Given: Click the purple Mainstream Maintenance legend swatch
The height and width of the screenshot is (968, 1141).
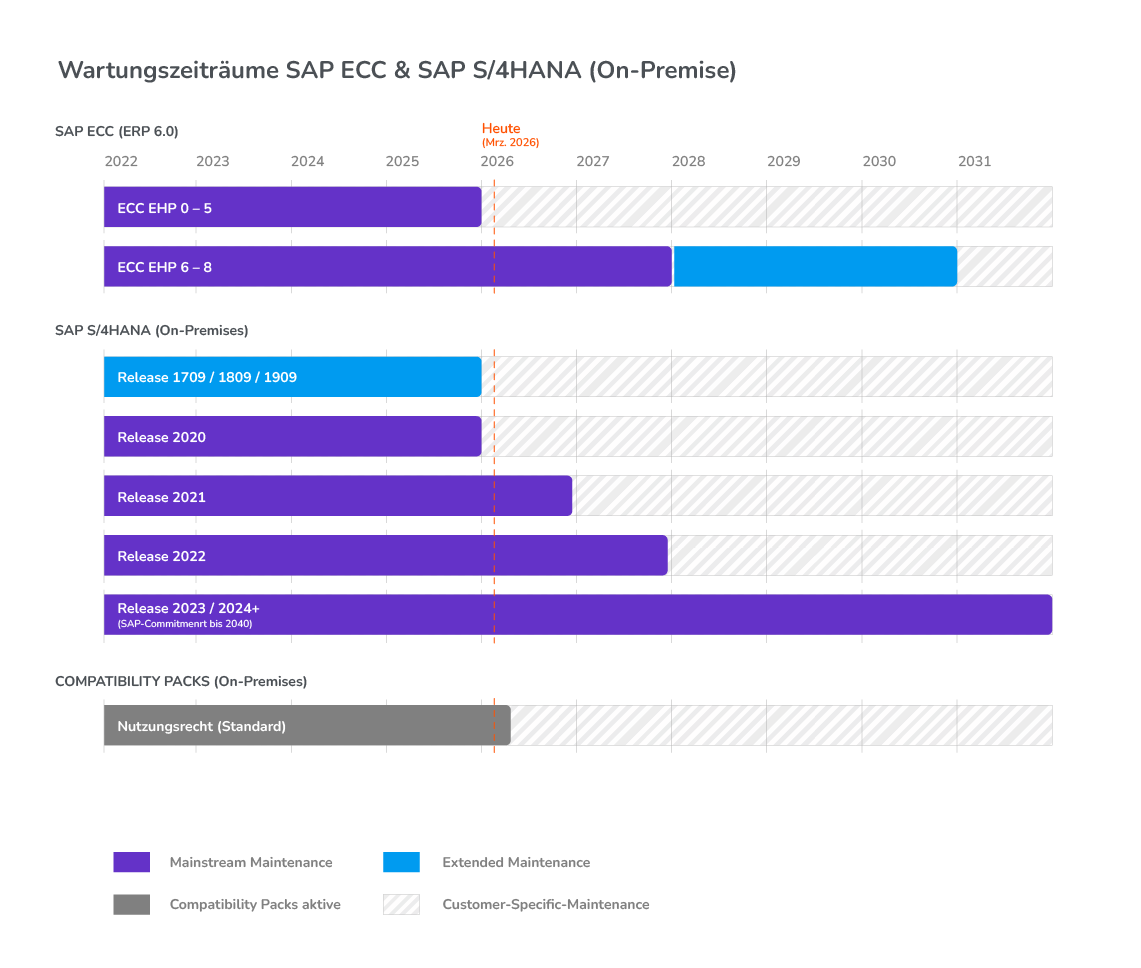Looking at the screenshot, I should point(131,862).
